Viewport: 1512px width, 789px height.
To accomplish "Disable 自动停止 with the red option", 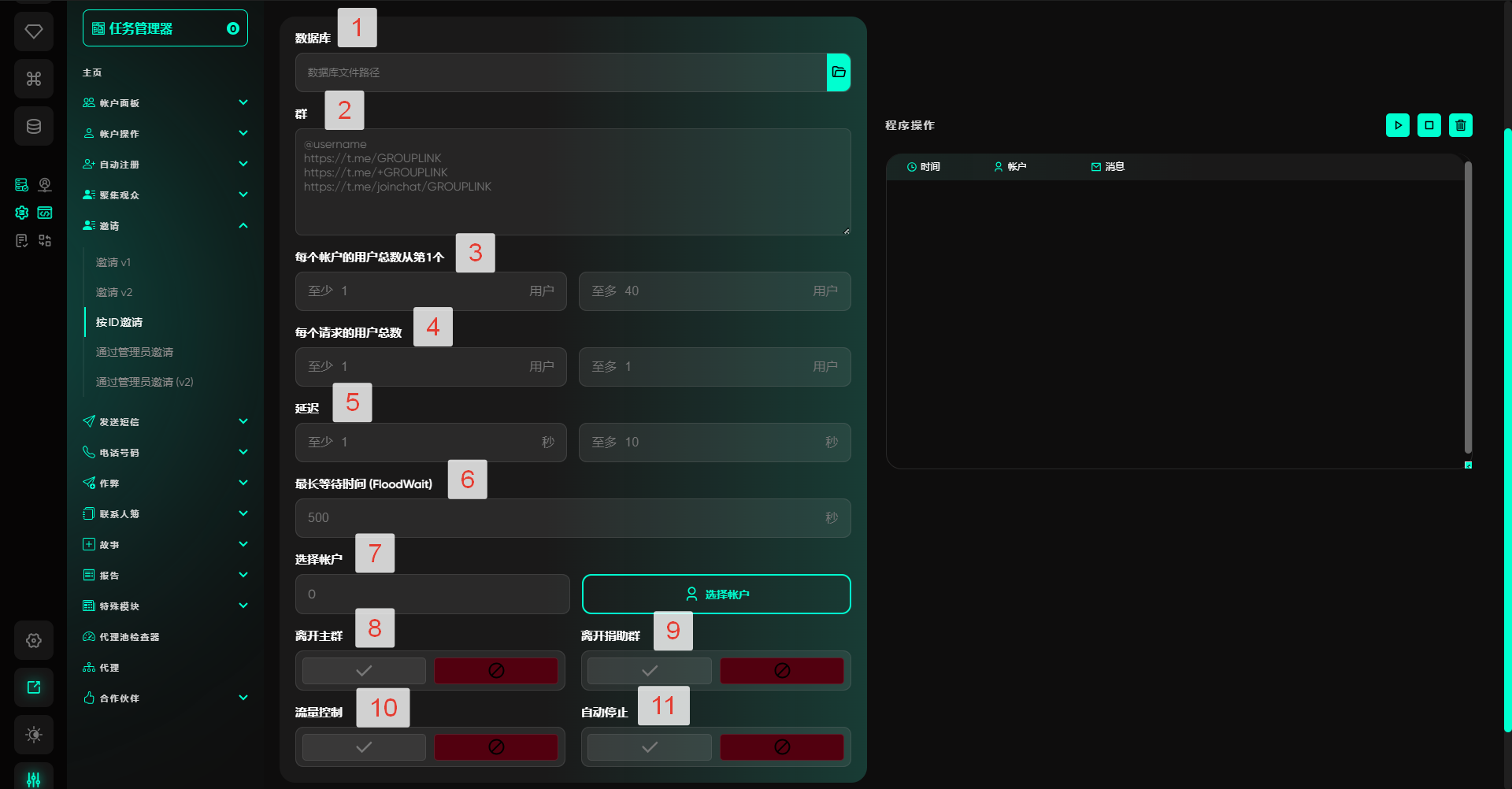I will pos(781,747).
